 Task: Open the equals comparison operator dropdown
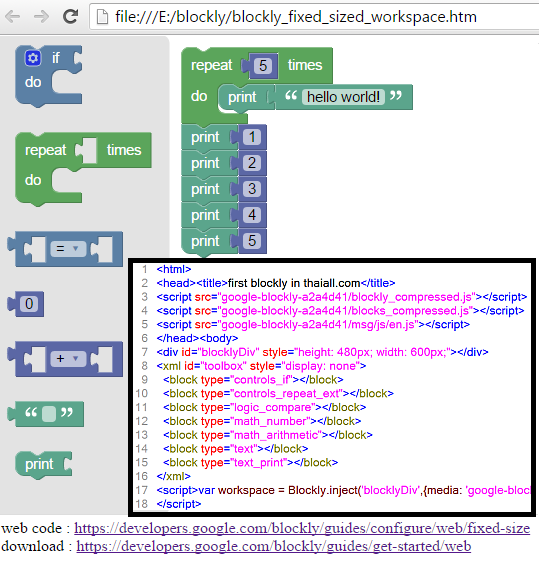(68, 249)
